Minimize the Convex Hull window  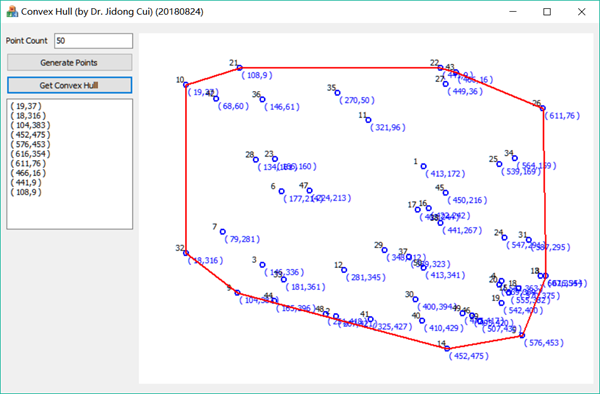(513, 11)
